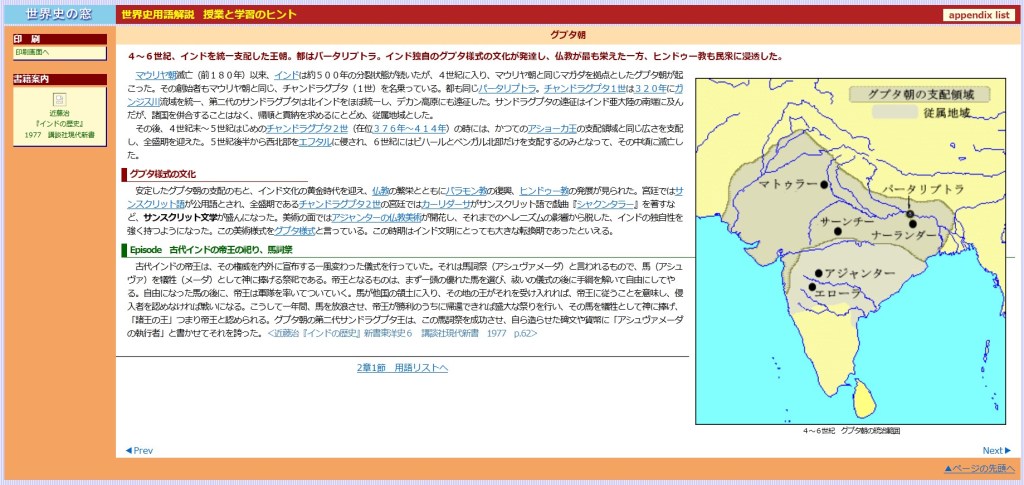Go to the Prev page
This screenshot has width=1024, height=485.
(x=139, y=450)
